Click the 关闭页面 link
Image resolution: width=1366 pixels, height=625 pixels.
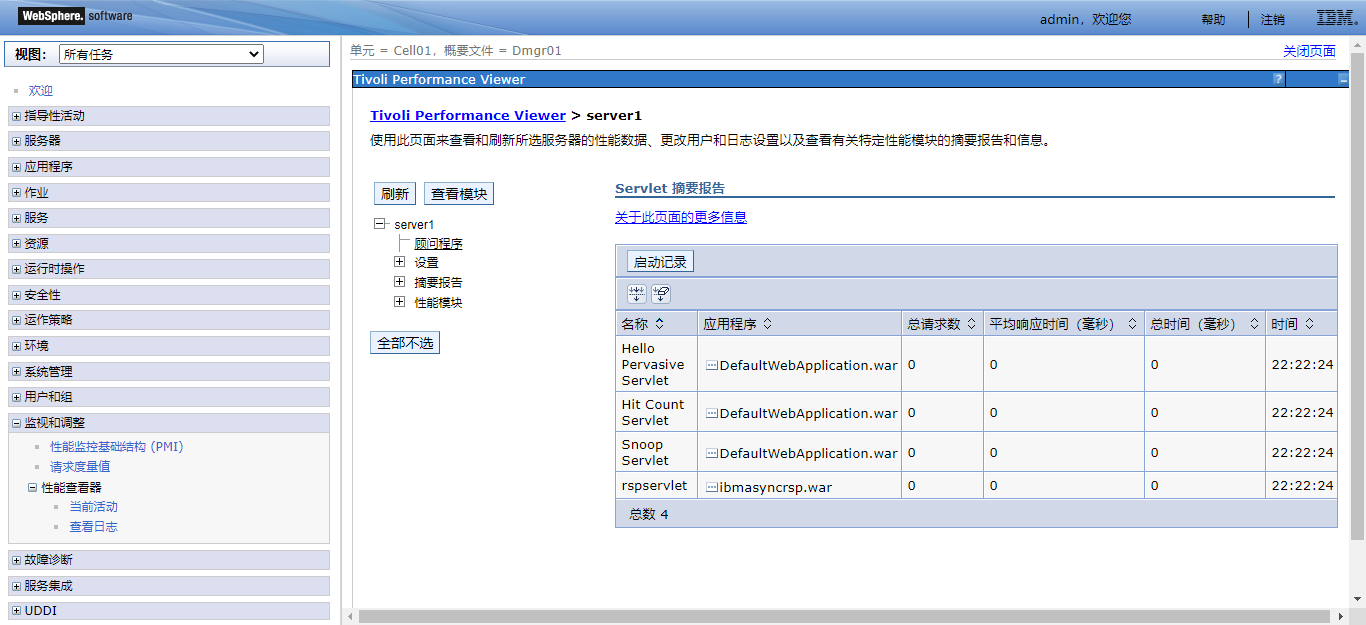click(1309, 51)
